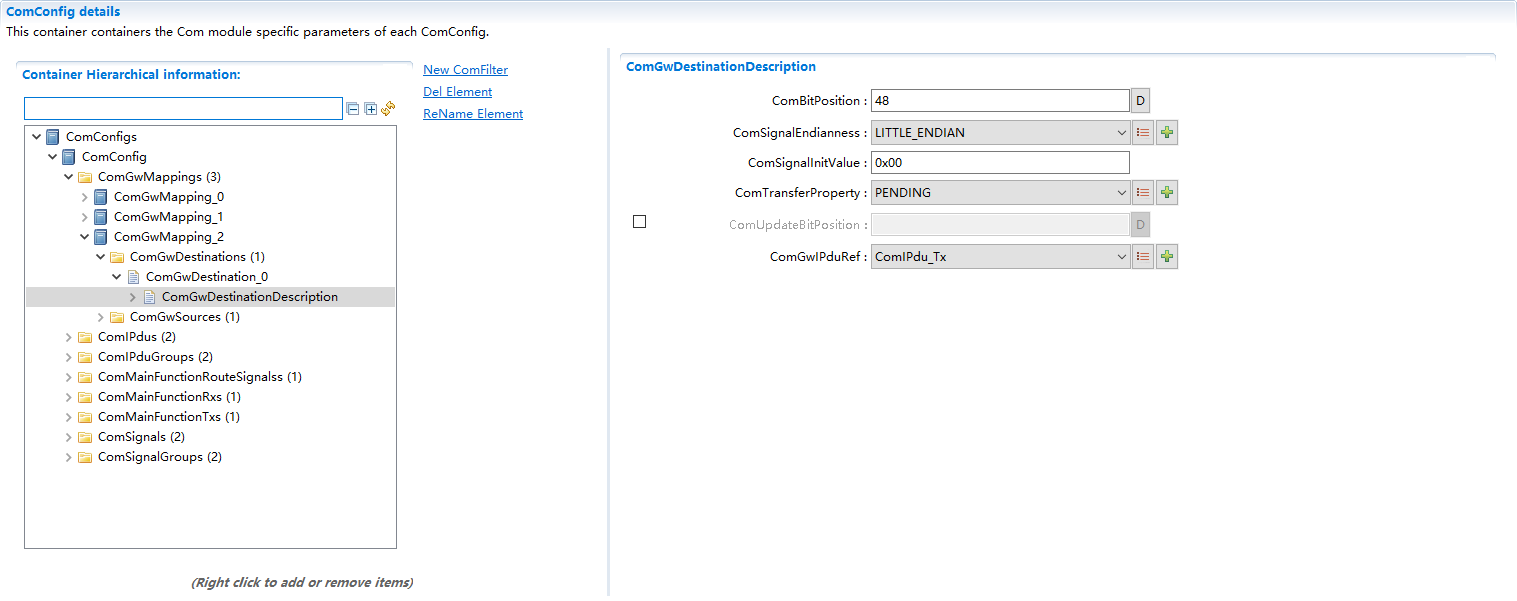
Task: Click the collapse all tree icon
Action: click(352, 109)
